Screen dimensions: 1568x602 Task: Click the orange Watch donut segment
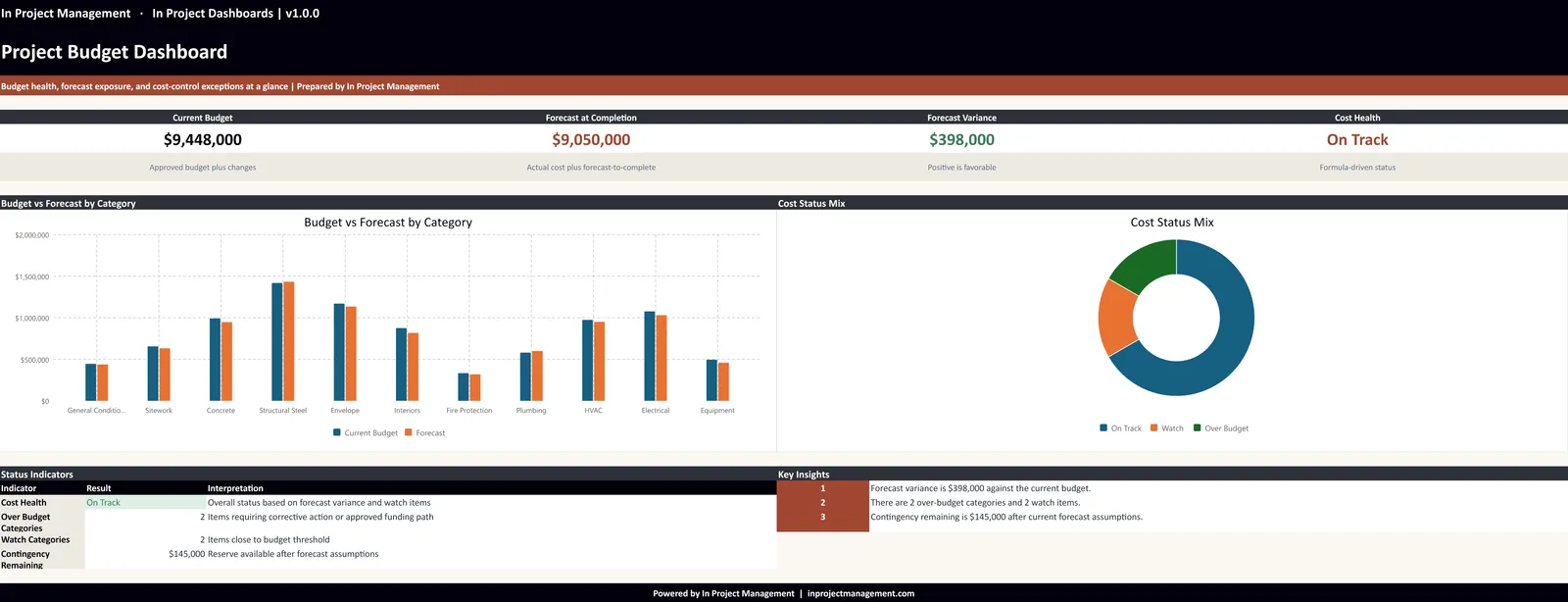point(1117,317)
